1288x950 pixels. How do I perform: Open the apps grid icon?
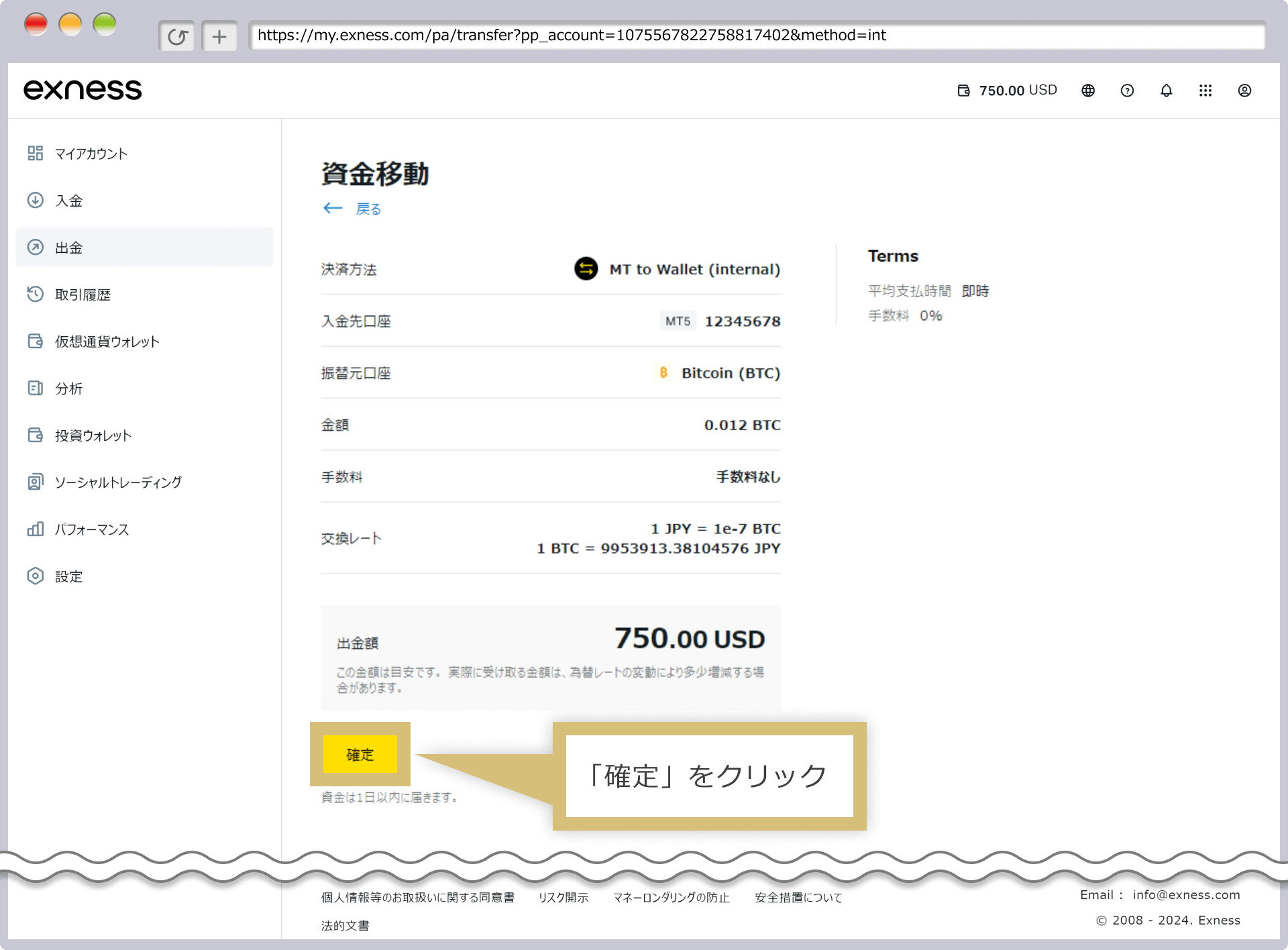point(1205,91)
